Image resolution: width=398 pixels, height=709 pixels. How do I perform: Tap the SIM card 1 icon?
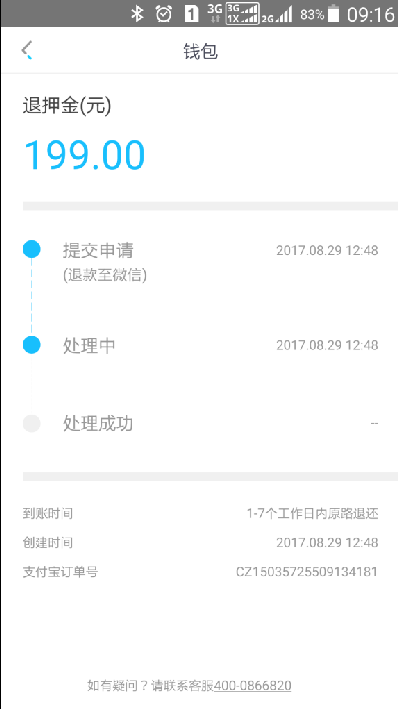(x=191, y=14)
